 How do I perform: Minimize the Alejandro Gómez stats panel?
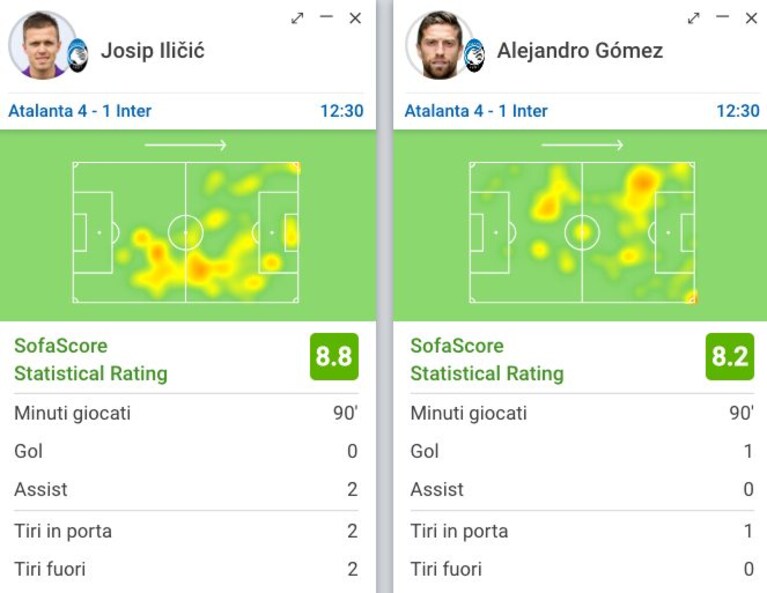click(722, 17)
